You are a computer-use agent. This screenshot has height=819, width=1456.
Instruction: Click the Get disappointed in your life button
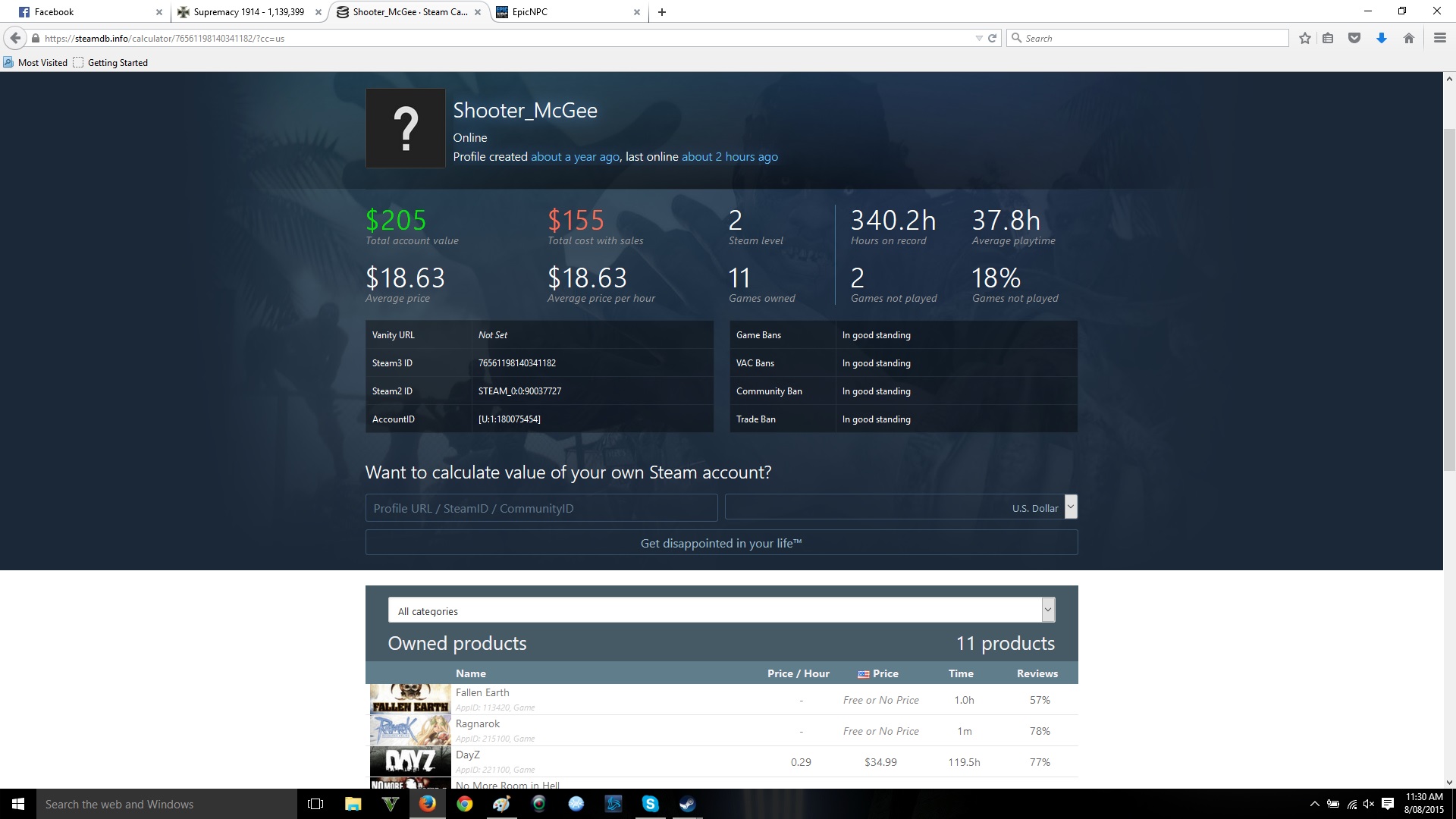click(721, 543)
